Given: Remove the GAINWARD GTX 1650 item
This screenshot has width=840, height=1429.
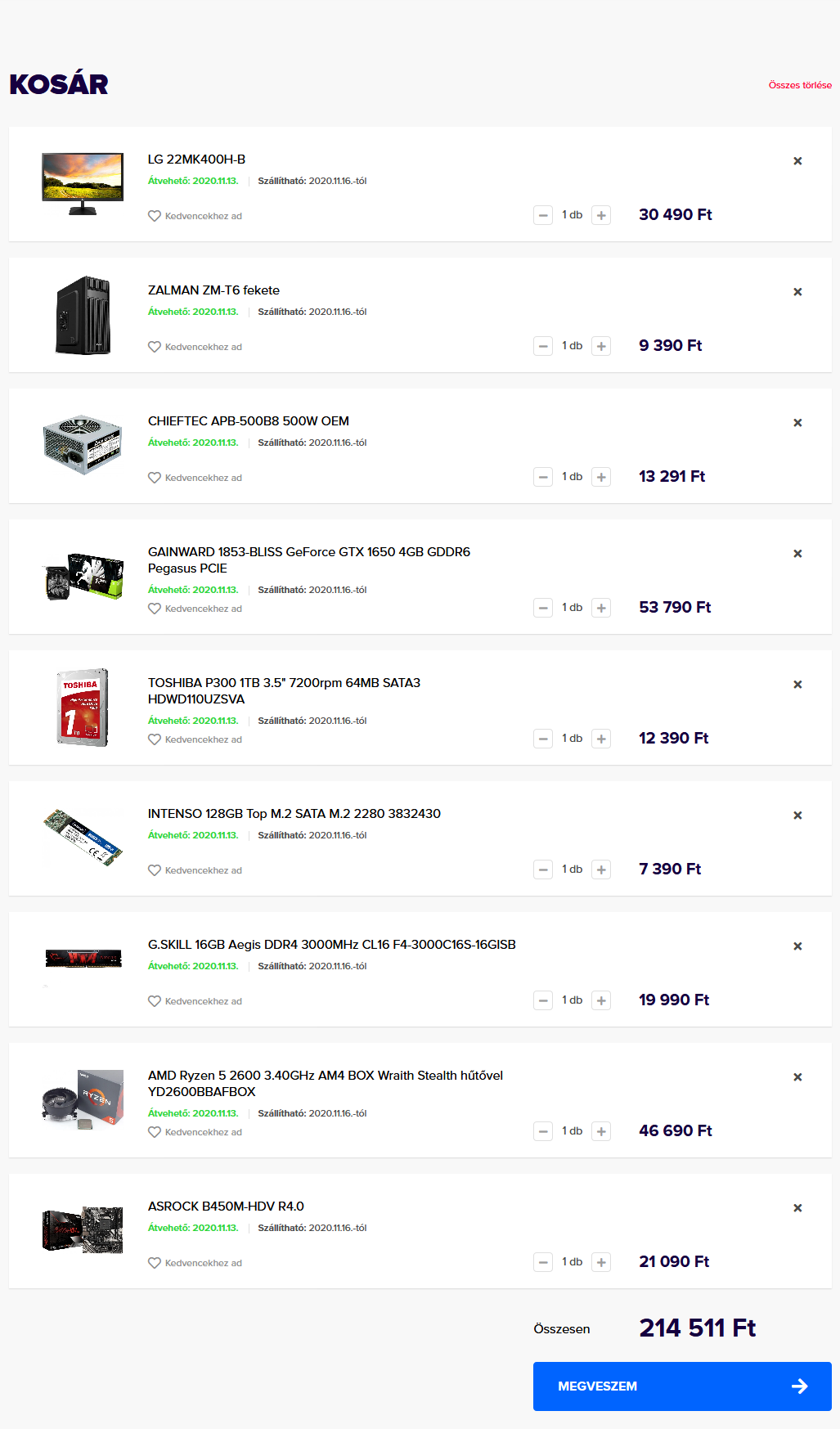Looking at the screenshot, I should click(x=797, y=554).
